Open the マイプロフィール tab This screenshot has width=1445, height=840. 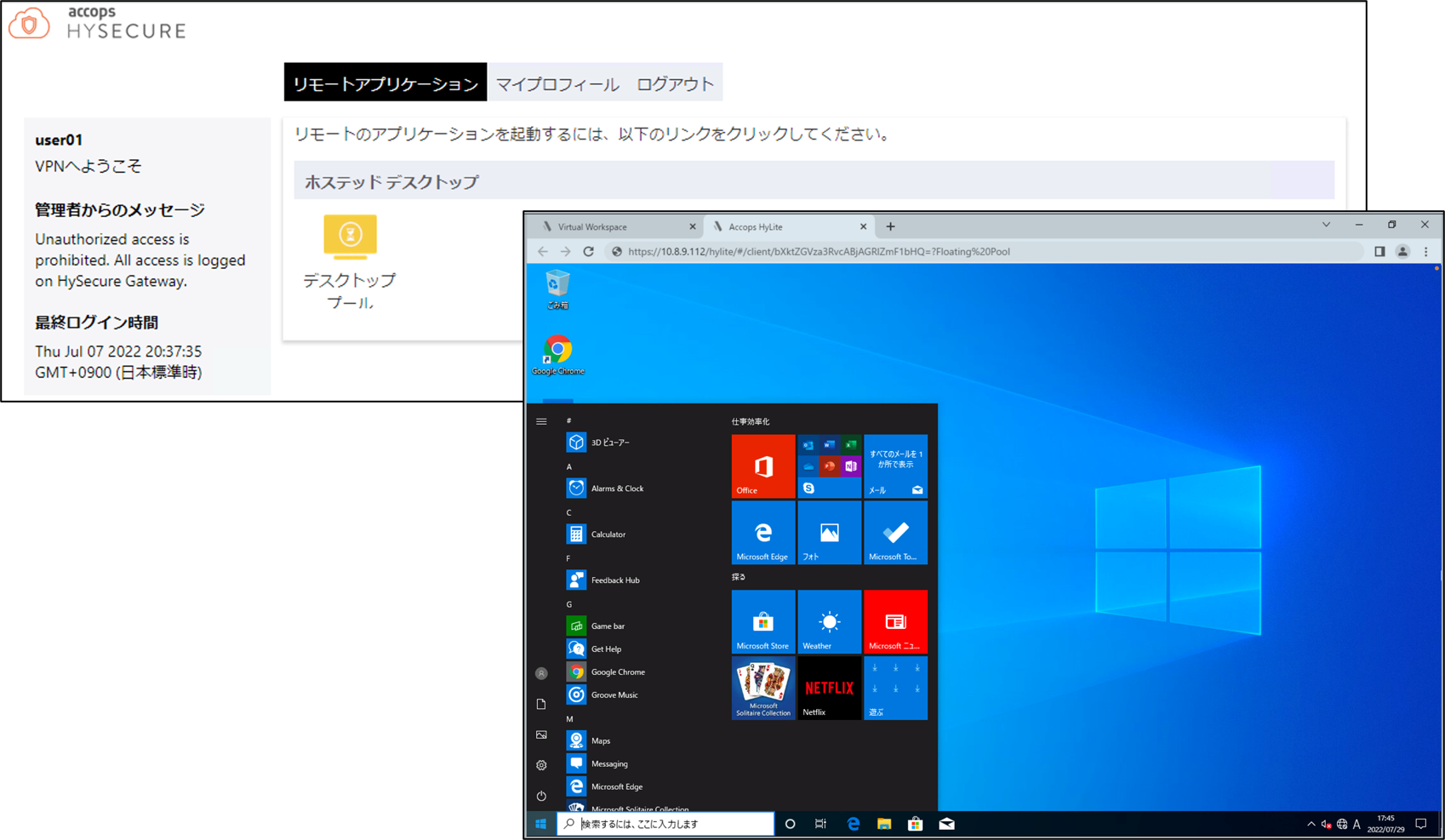pos(557,83)
